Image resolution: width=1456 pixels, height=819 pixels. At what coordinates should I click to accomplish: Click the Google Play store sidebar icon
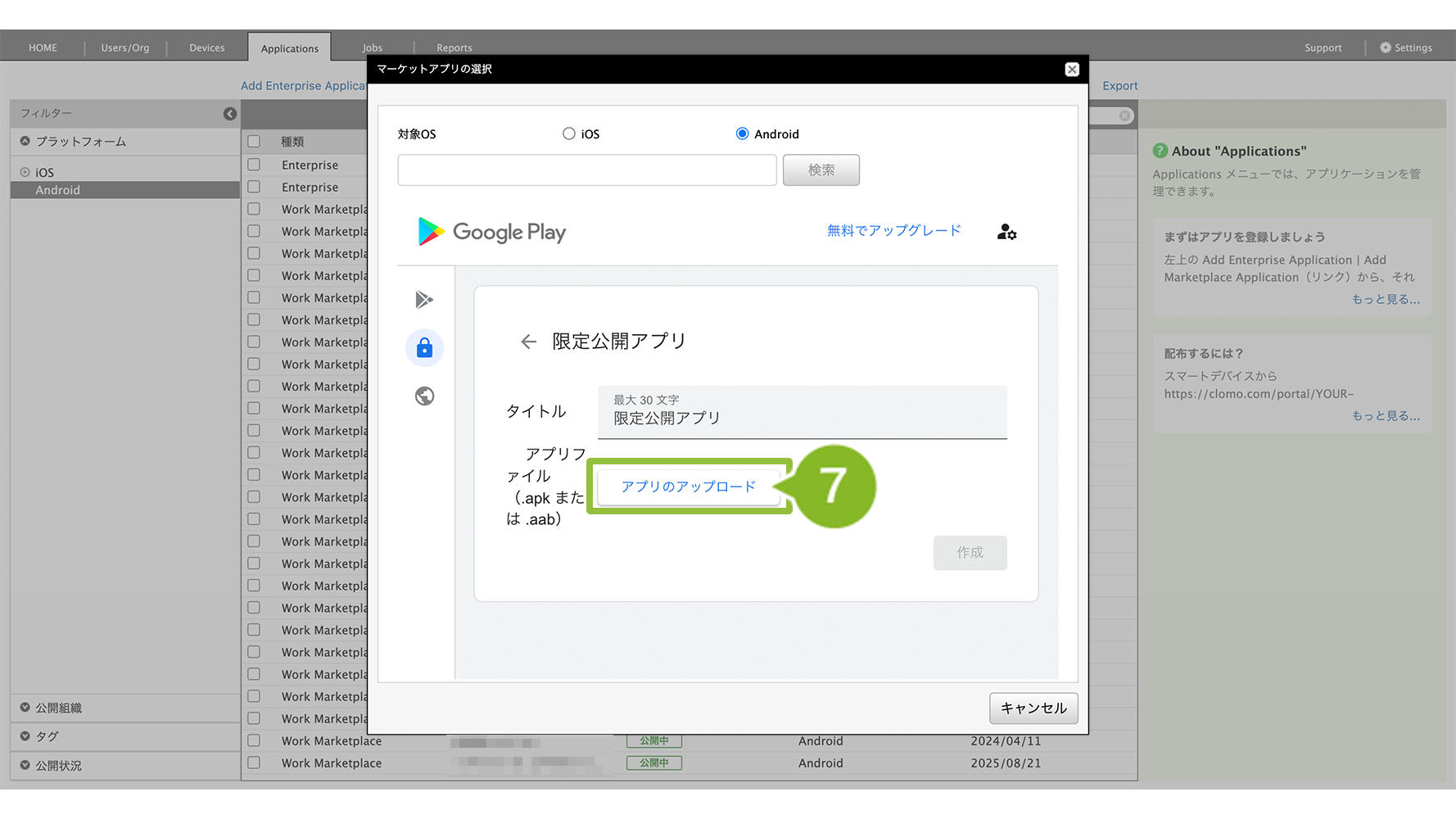[x=424, y=300]
